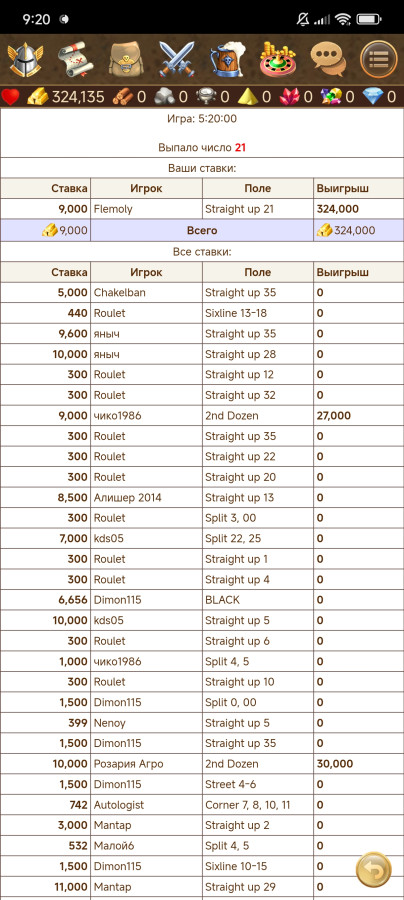
Task: Open the backpack inventory icon
Action: pos(125,59)
